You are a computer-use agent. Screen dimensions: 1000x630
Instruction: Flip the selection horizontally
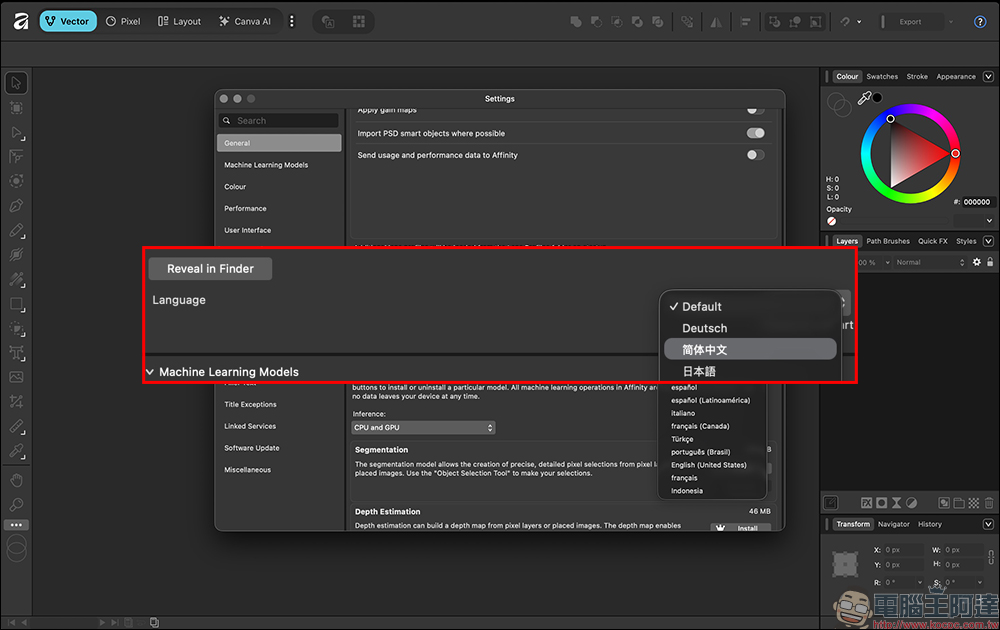716,21
